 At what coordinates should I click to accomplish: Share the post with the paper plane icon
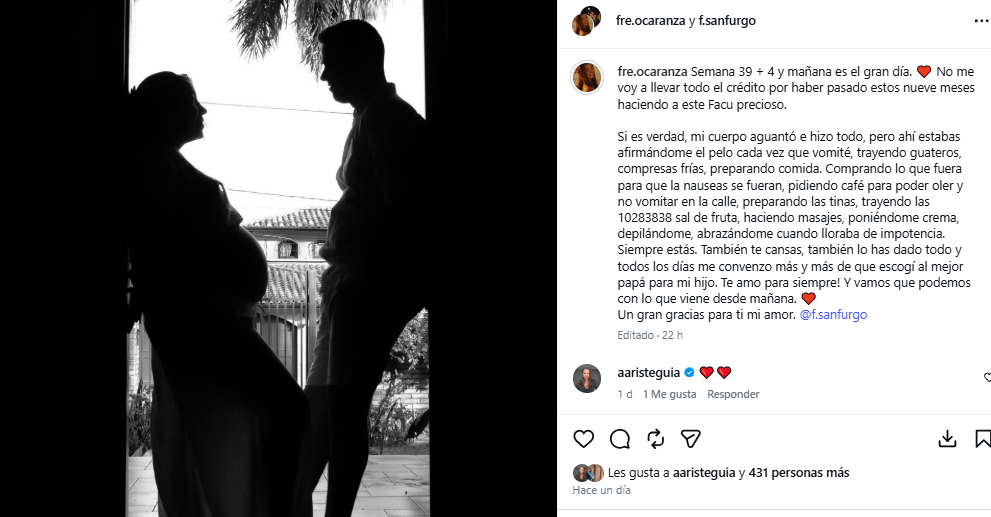click(x=691, y=439)
